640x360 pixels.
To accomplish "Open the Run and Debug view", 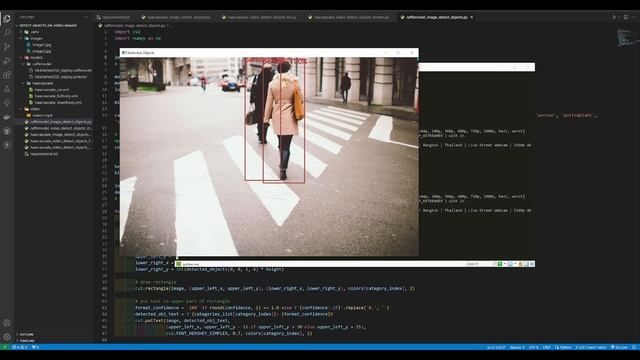I will pyautogui.click(x=7, y=61).
